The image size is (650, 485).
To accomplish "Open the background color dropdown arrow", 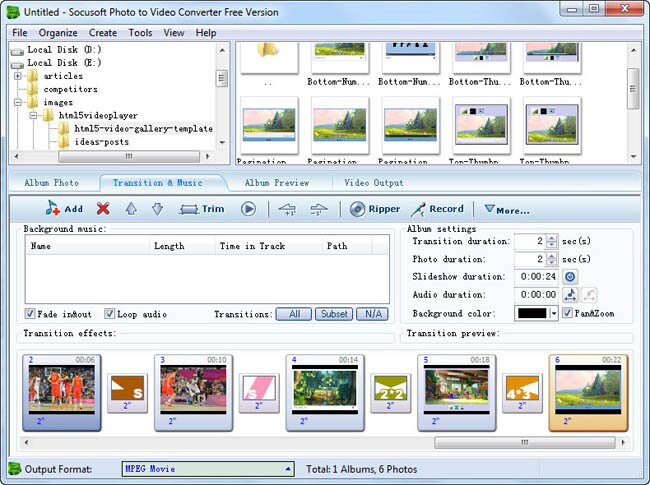I will (x=554, y=313).
